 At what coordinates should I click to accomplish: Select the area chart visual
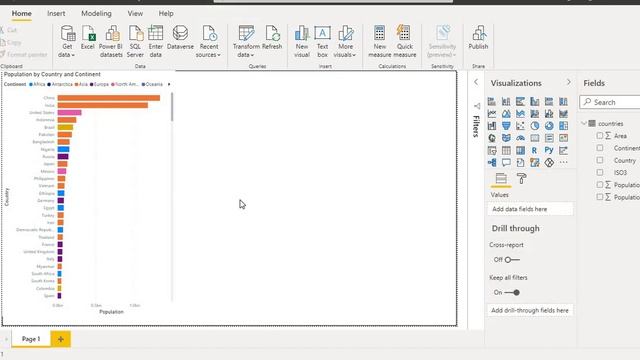click(x=506, y=113)
